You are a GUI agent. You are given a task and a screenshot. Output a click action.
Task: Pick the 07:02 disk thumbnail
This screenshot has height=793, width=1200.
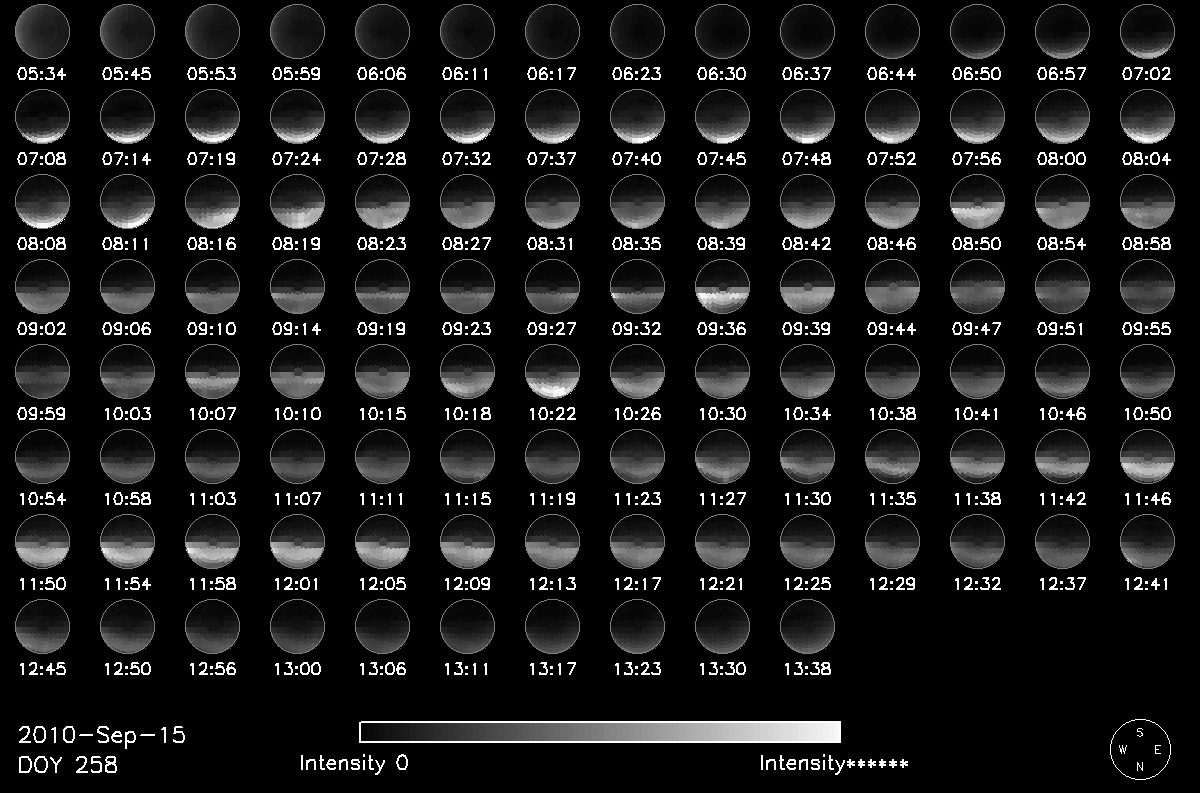click(1147, 29)
